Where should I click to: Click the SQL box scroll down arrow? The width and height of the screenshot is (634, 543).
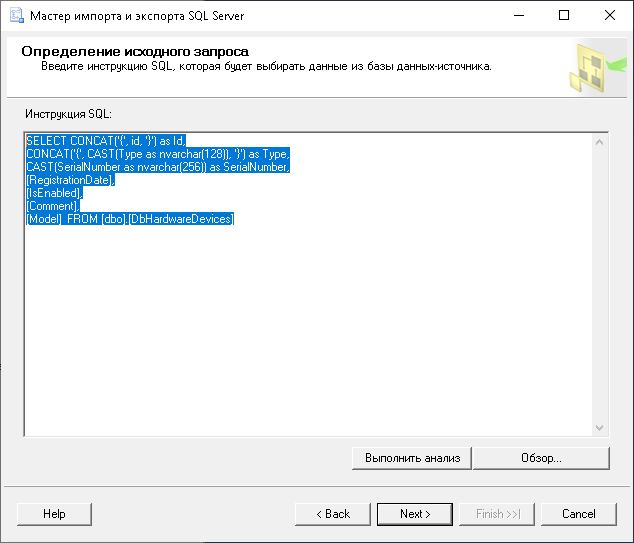[x=600, y=427]
